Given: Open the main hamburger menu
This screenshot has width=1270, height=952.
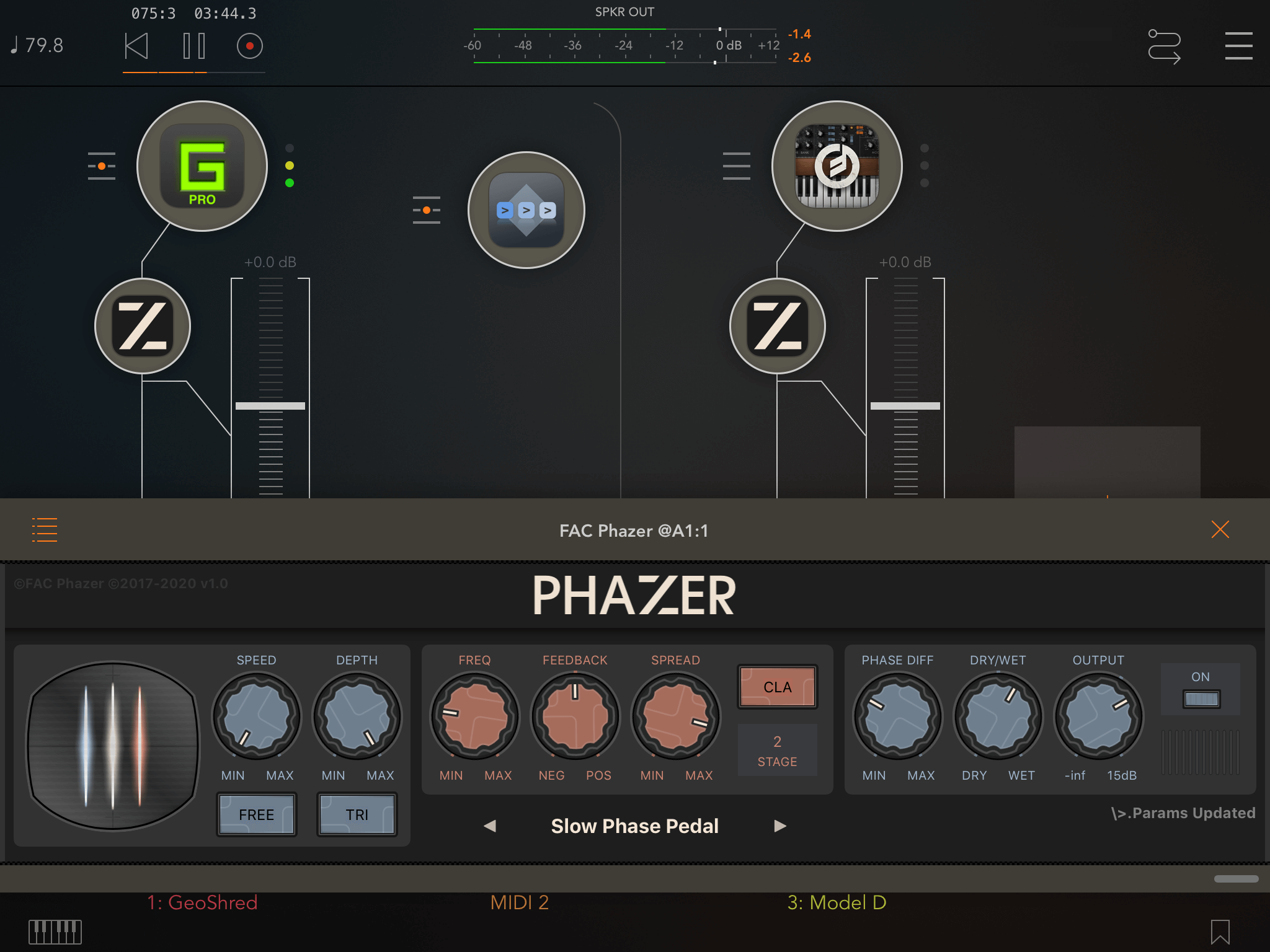Looking at the screenshot, I should [1238, 46].
